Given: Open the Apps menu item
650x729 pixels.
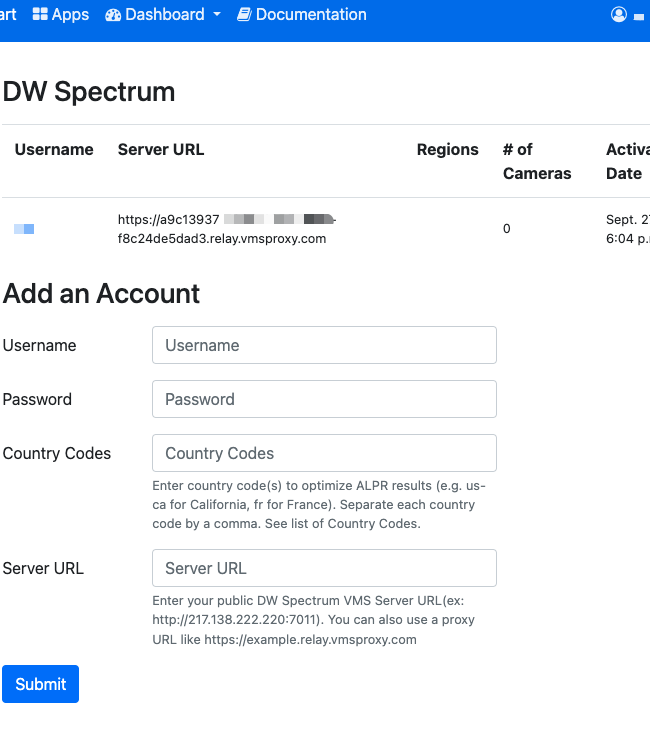Looking at the screenshot, I should pos(60,14).
